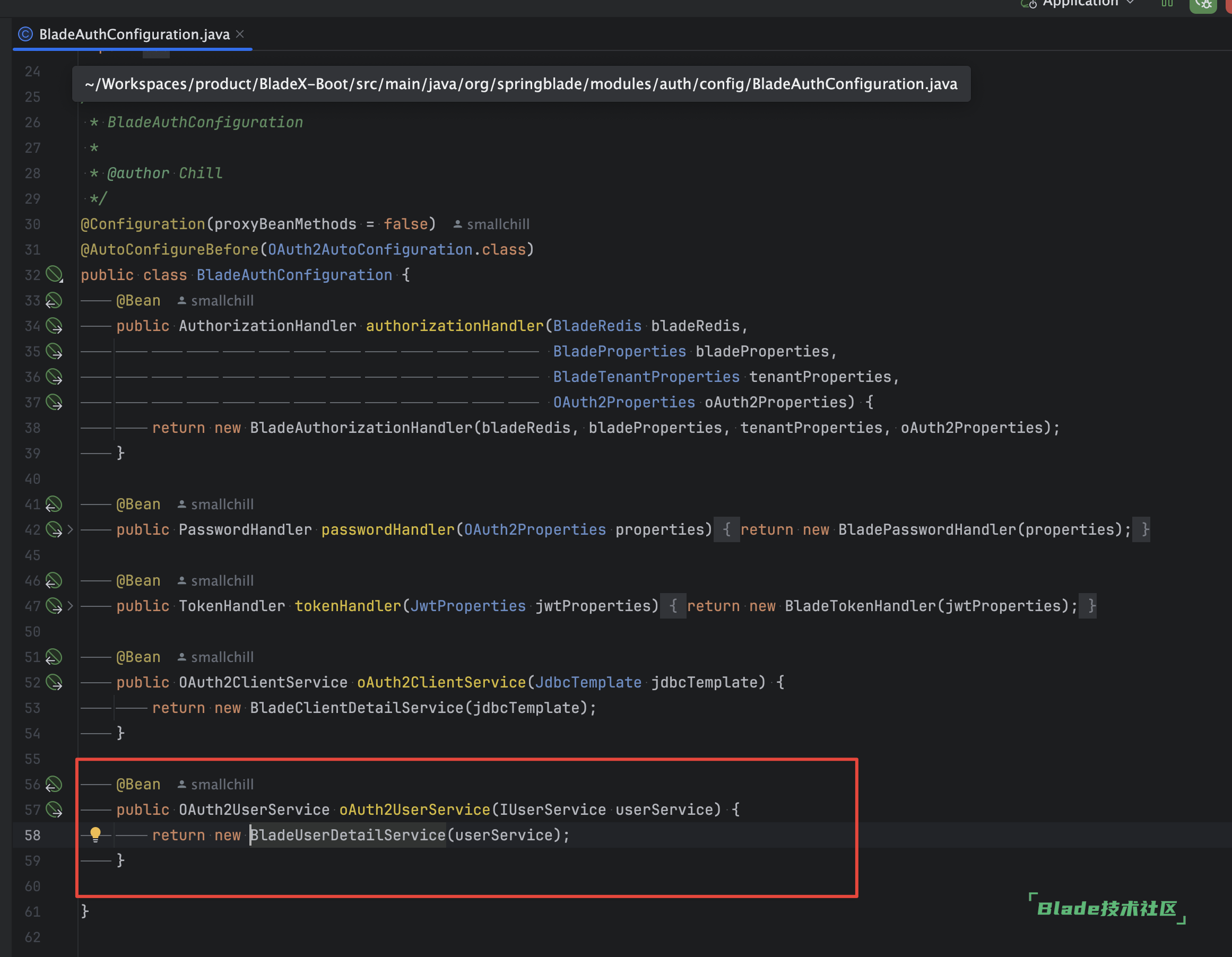Click the BladeTenantProperties type on line 36
Image resolution: width=1232 pixels, height=957 pixels.
[x=646, y=377]
